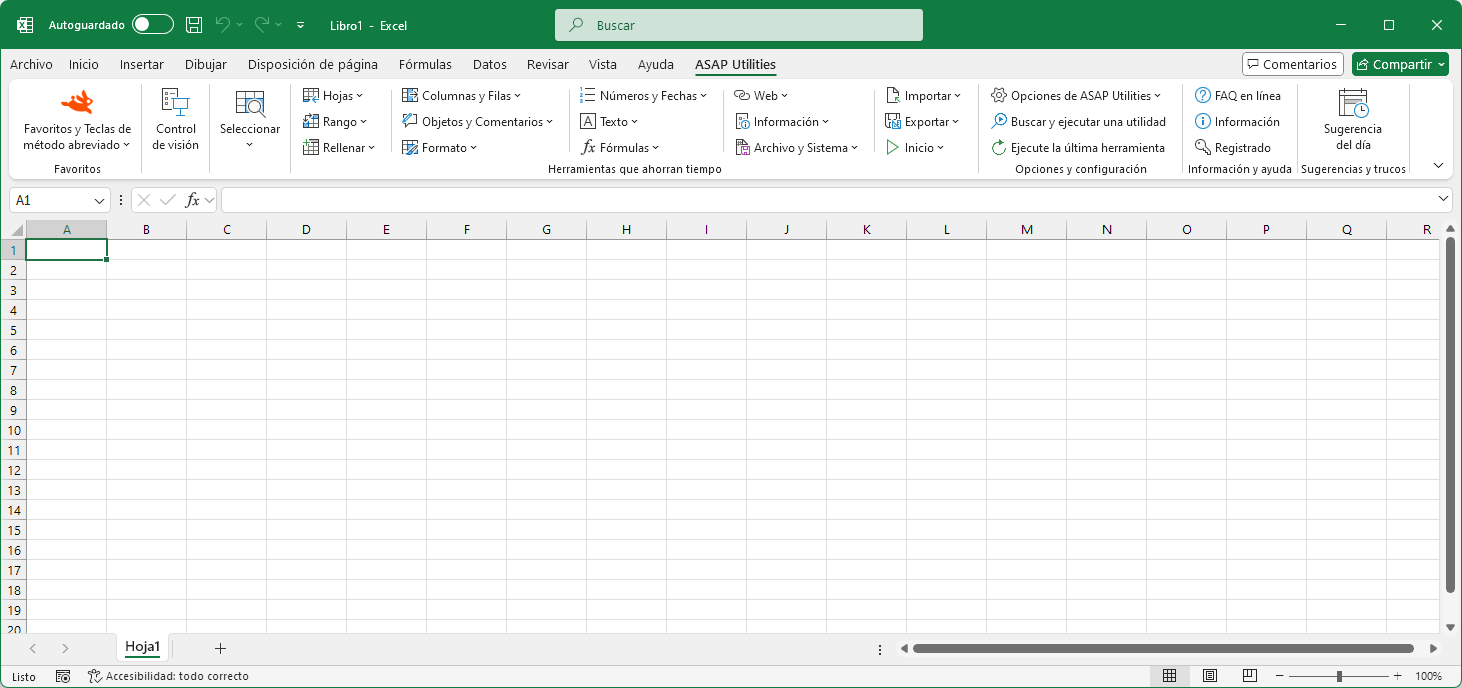Viewport: 1462px width, 688px height.
Task: Click the zoom slider at the bottom right
Action: click(1340, 675)
